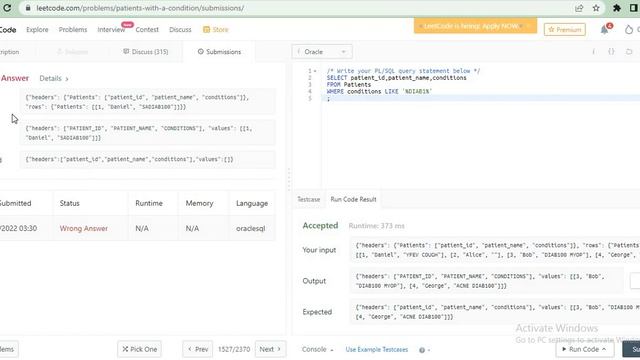Switch to the Testcase tab
The width and height of the screenshot is (640, 360).
coord(309,200)
